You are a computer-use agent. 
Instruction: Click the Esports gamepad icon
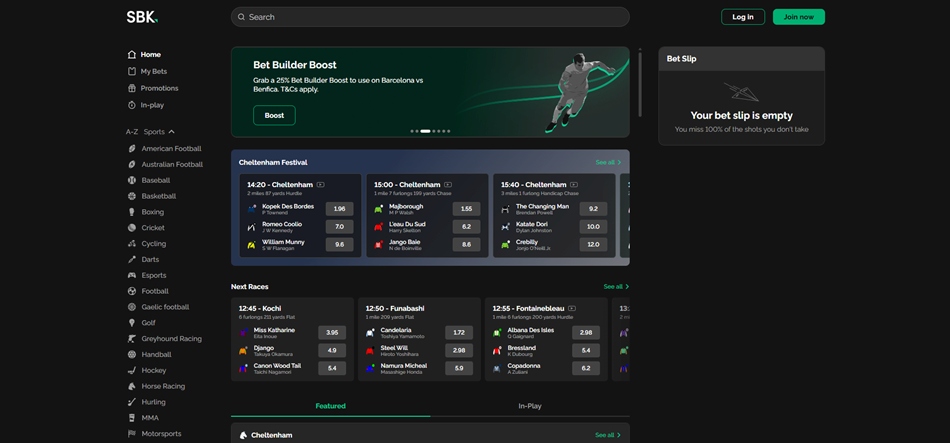(x=131, y=275)
